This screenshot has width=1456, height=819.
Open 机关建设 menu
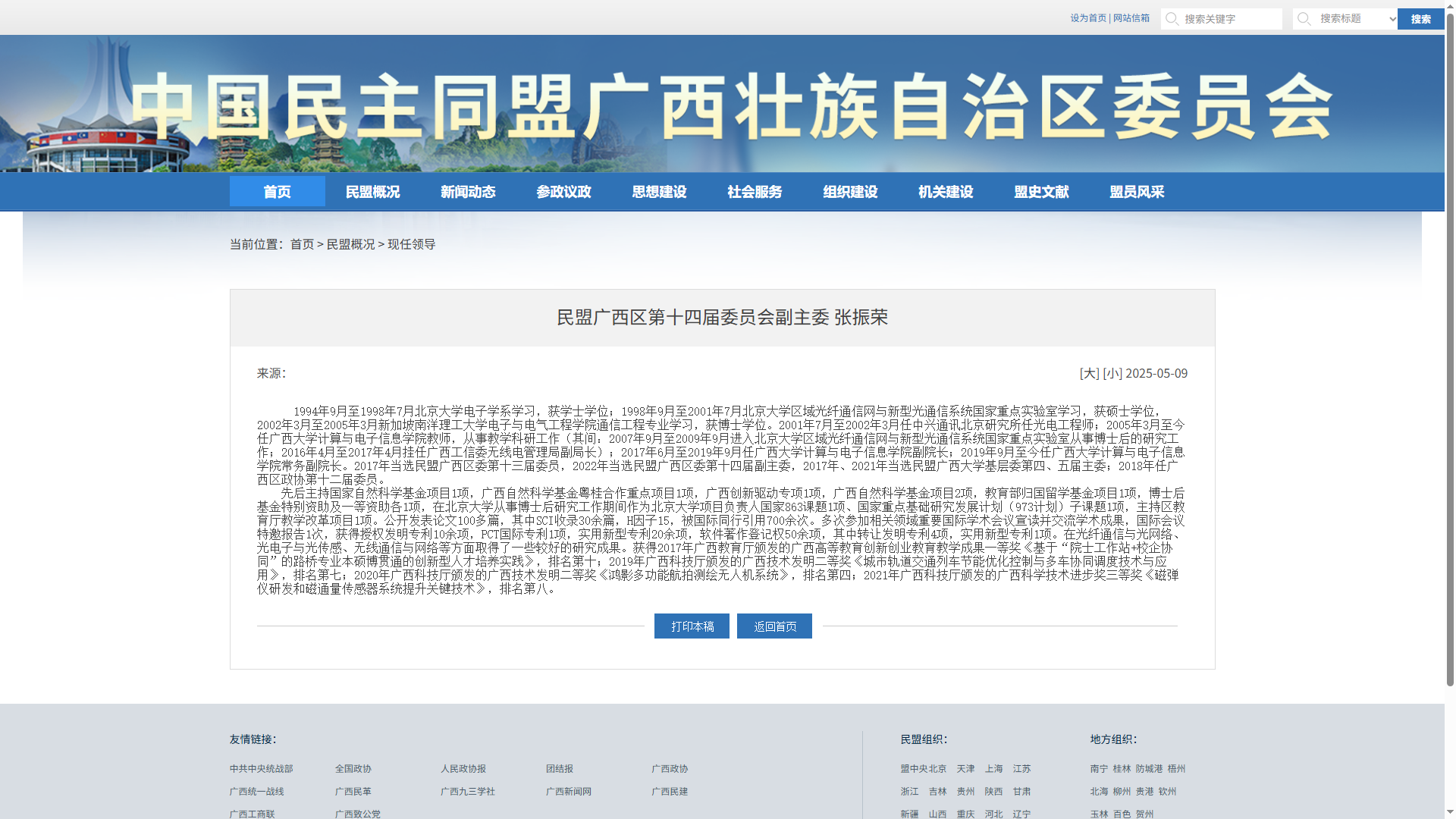[x=946, y=192]
